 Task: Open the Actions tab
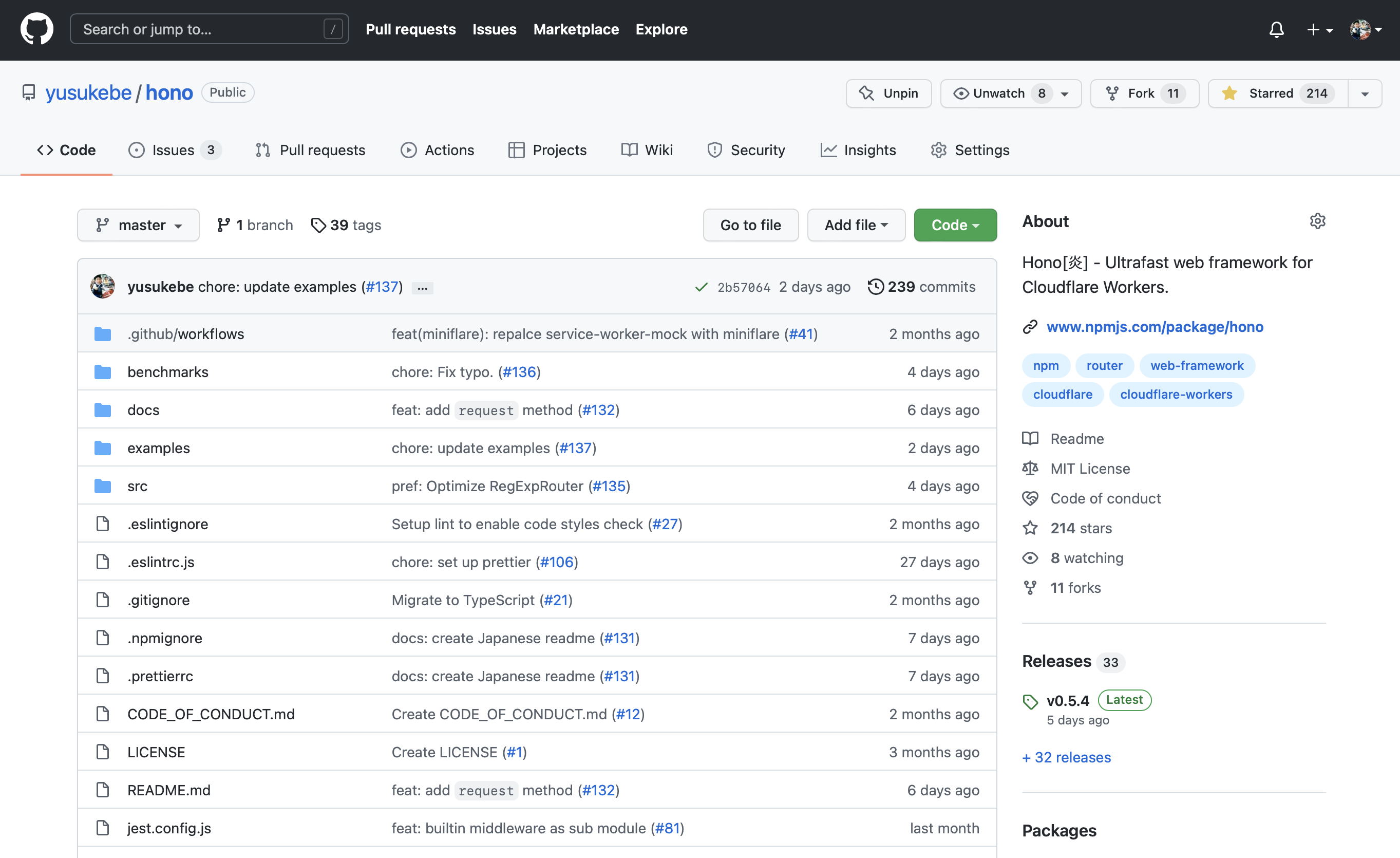tap(438, 150)
